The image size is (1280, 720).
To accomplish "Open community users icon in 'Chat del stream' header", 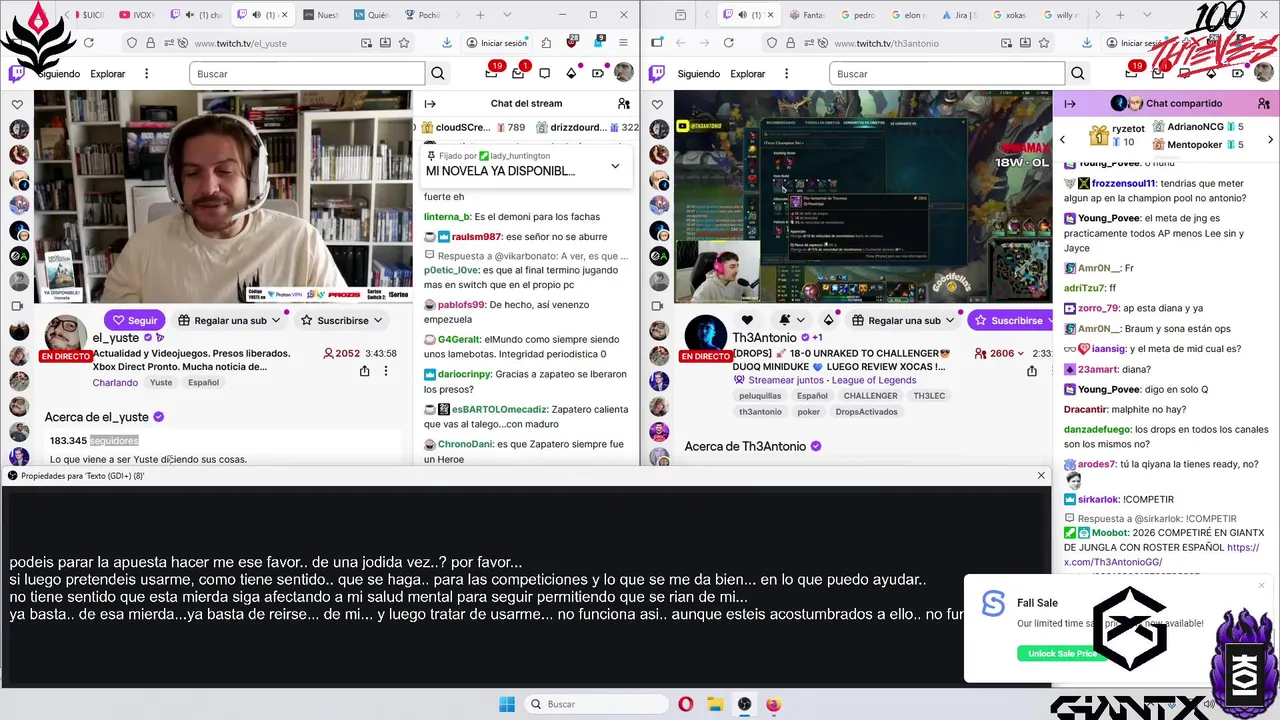I will point(624,103).
